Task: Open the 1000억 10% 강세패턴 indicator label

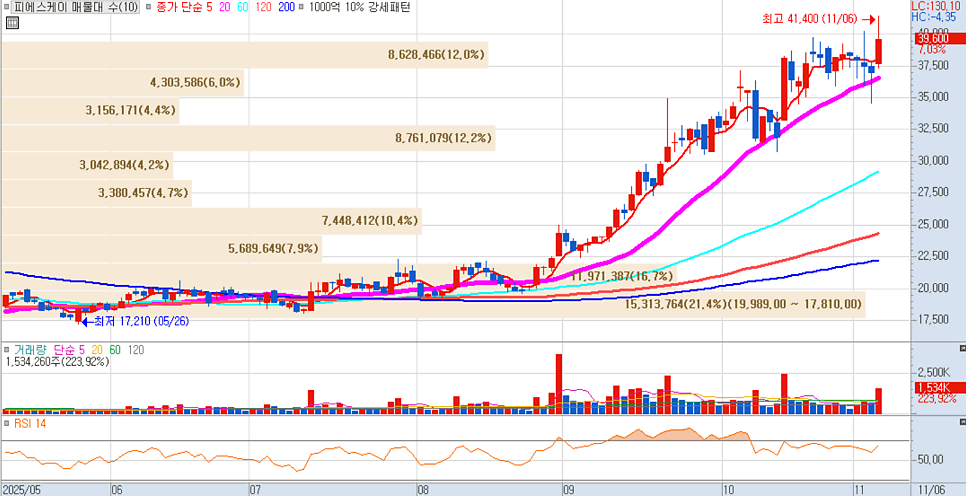Action: pyautogui.click(x=360, y=7)
